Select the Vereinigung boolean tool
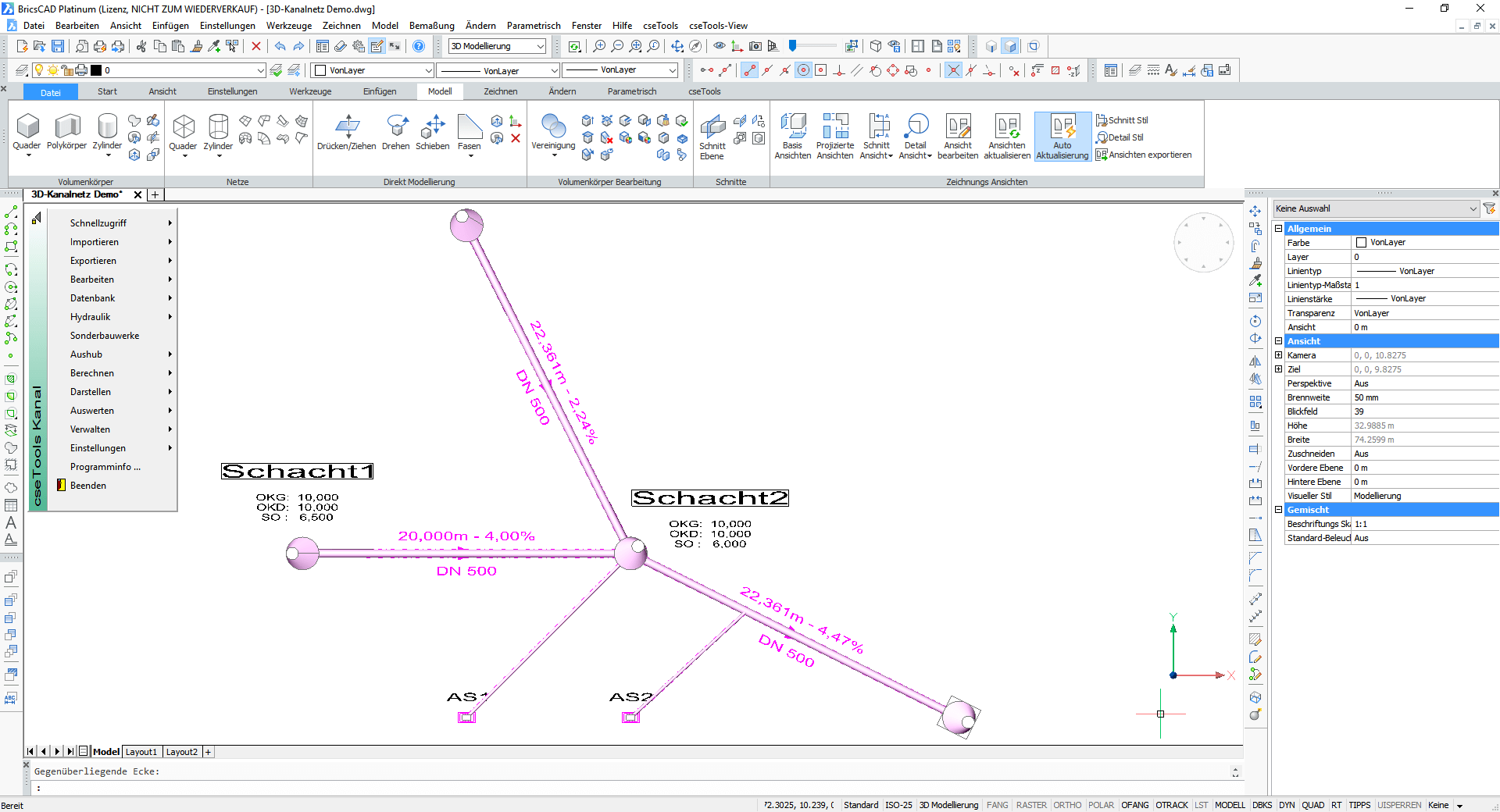Image resolution: width=1500 pixels, height=812 pixels. point(553,131)
